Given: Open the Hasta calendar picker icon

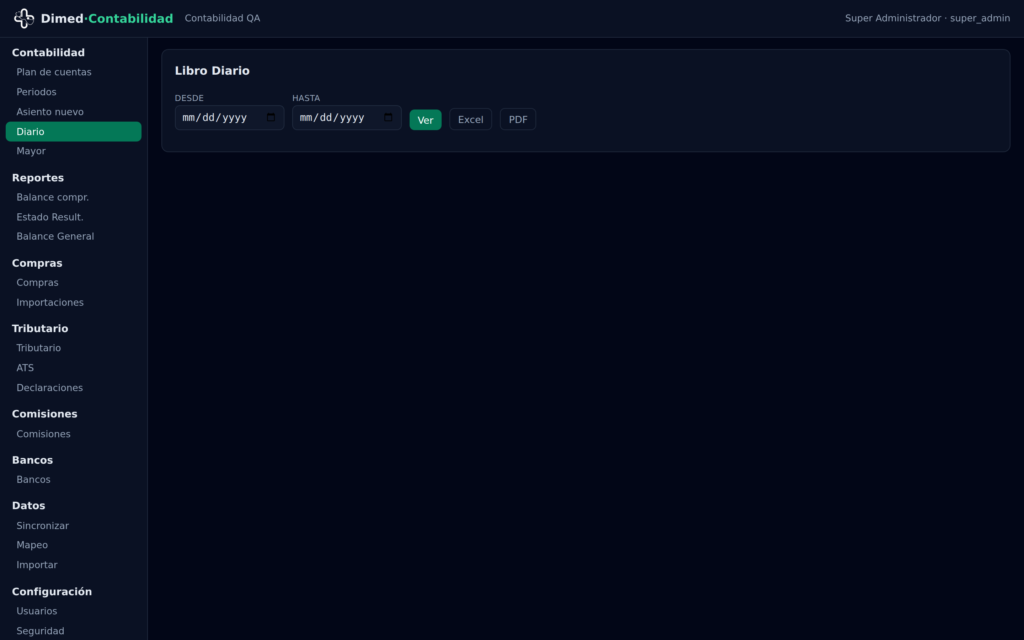Looking at the screenshot, I should click(x=388, y=118).
